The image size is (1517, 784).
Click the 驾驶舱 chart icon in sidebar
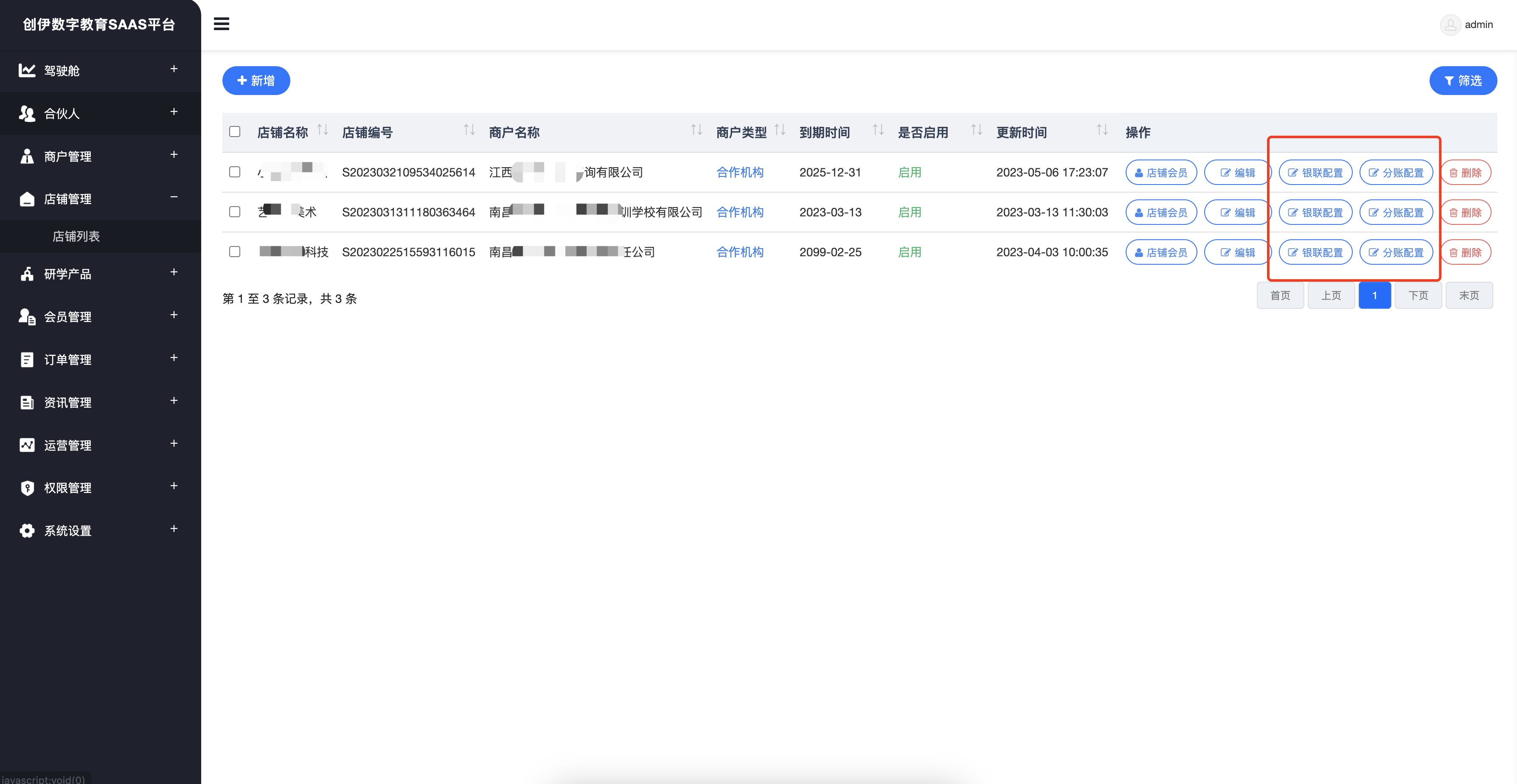click(x=27, y=70)
